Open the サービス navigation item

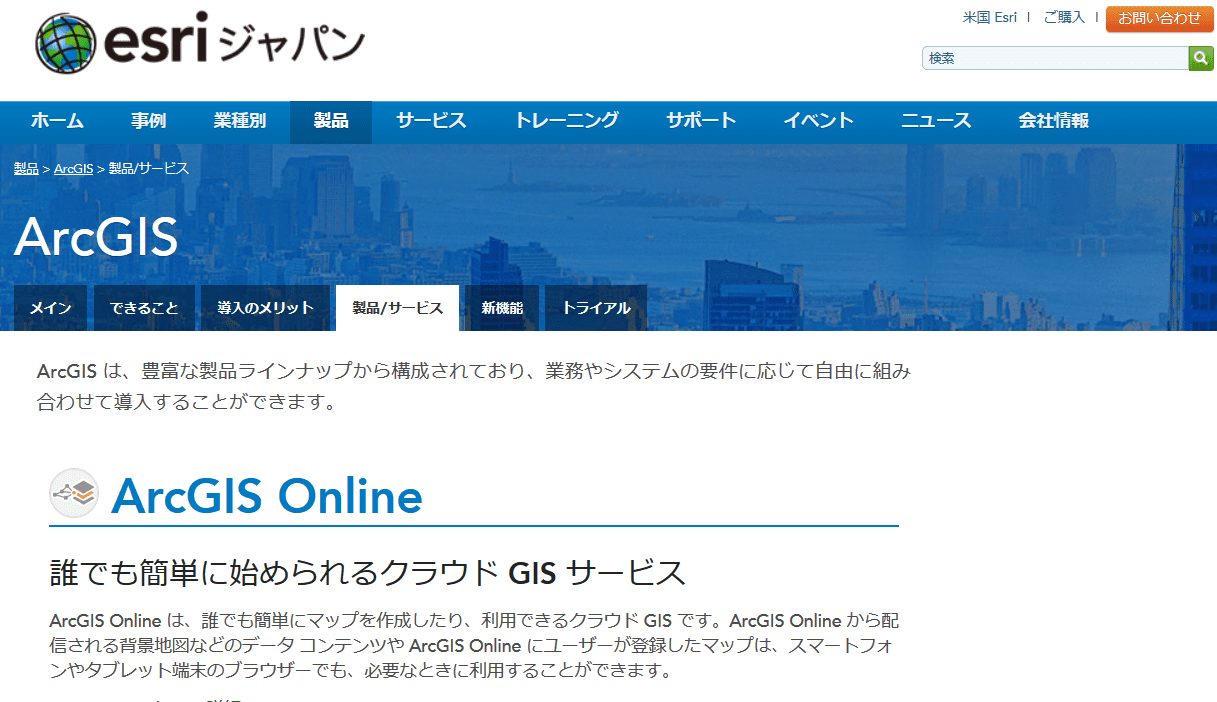(431, 121)
